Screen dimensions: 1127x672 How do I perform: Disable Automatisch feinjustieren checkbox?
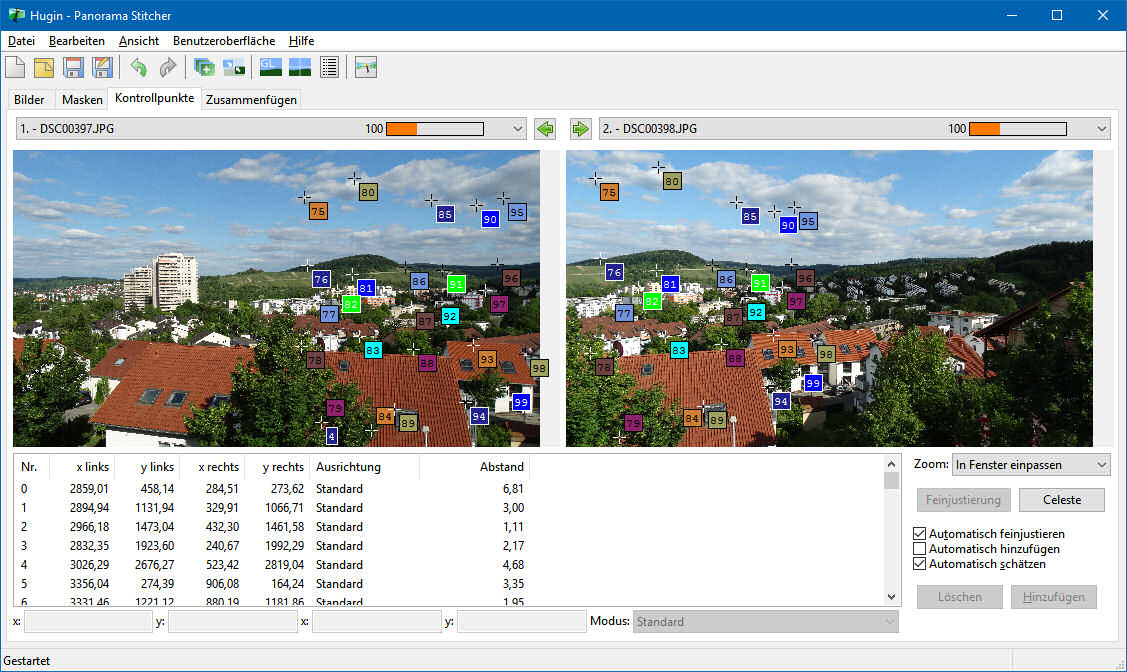920,534
